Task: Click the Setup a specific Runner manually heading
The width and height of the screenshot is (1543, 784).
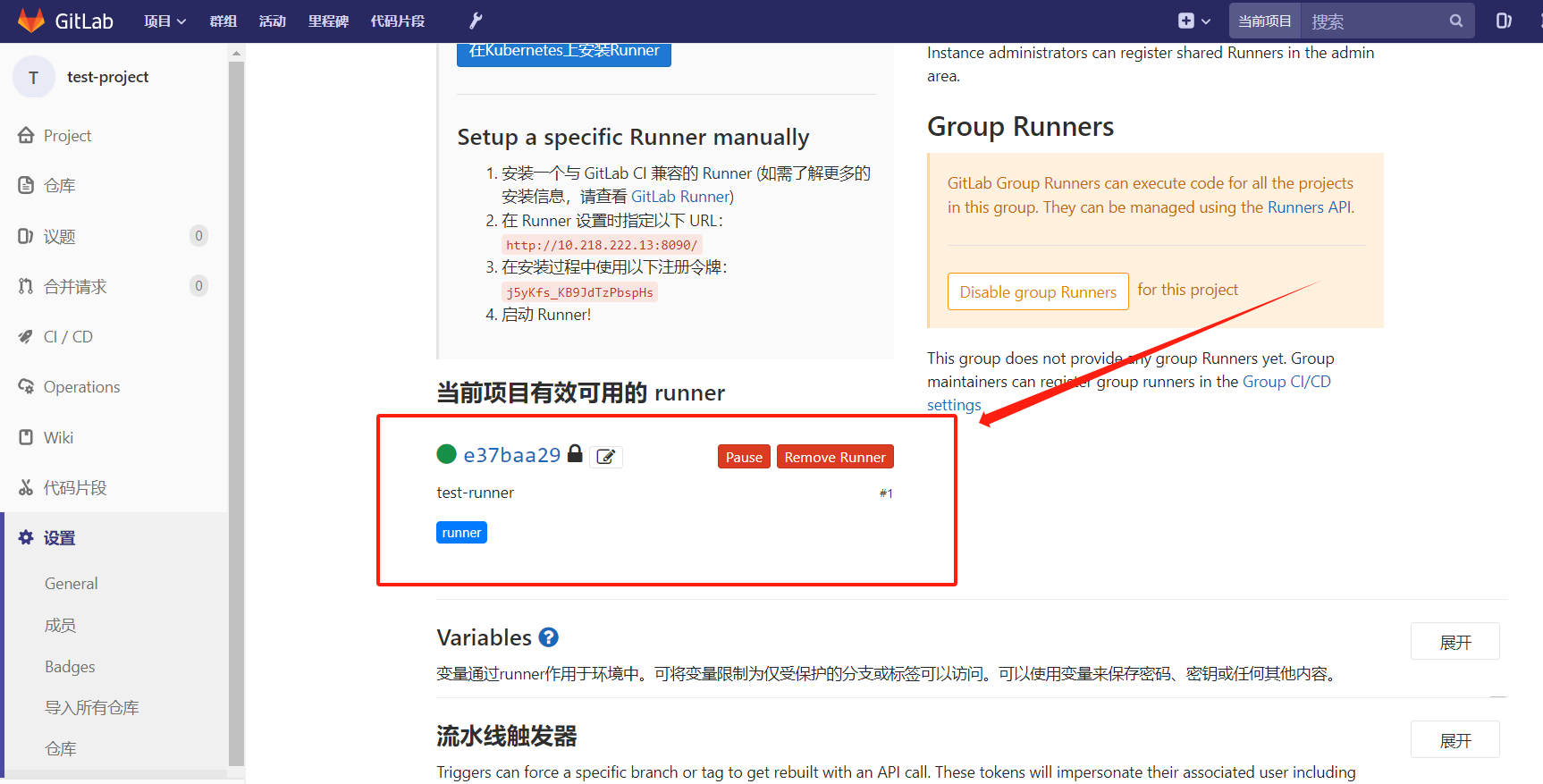Action: pos(633,137)
